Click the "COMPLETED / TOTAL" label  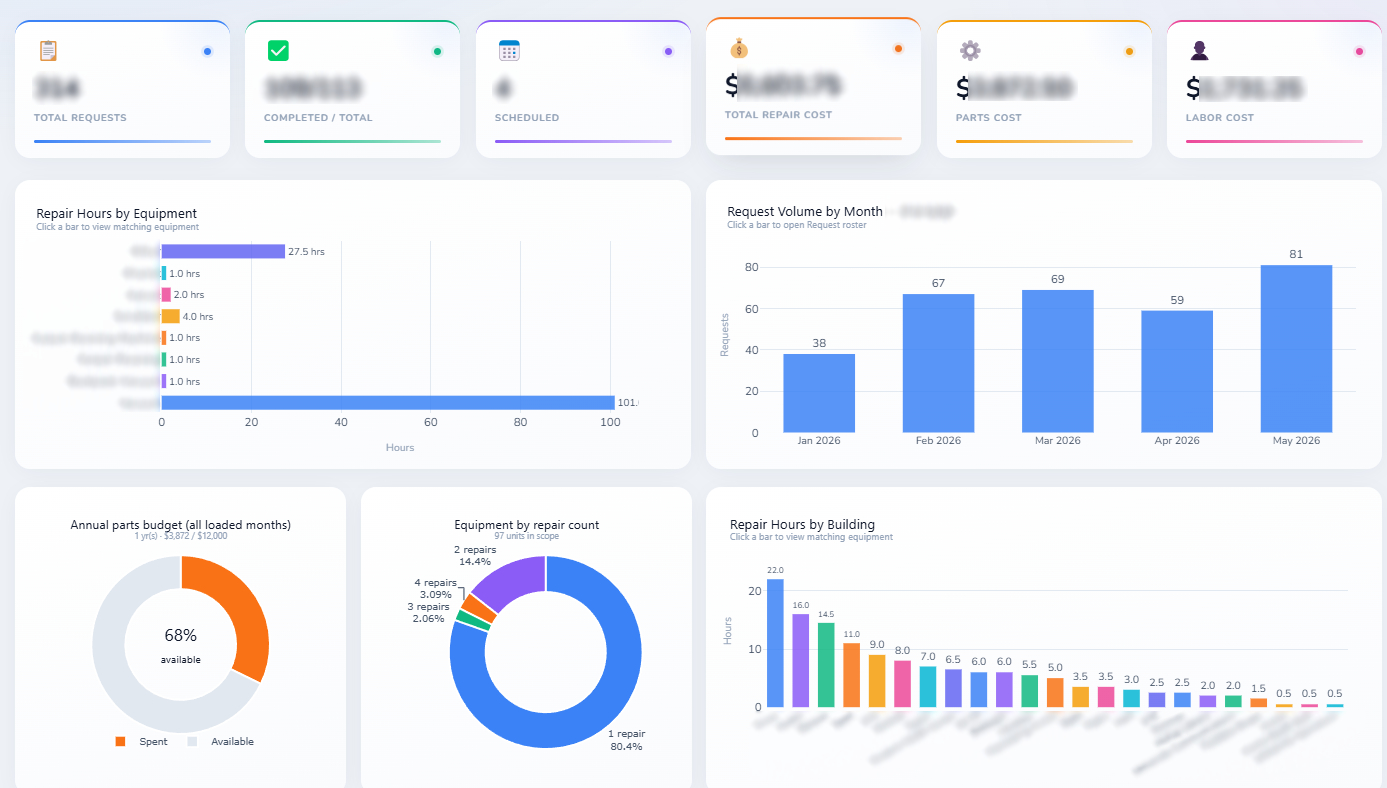tap(318, 118)
